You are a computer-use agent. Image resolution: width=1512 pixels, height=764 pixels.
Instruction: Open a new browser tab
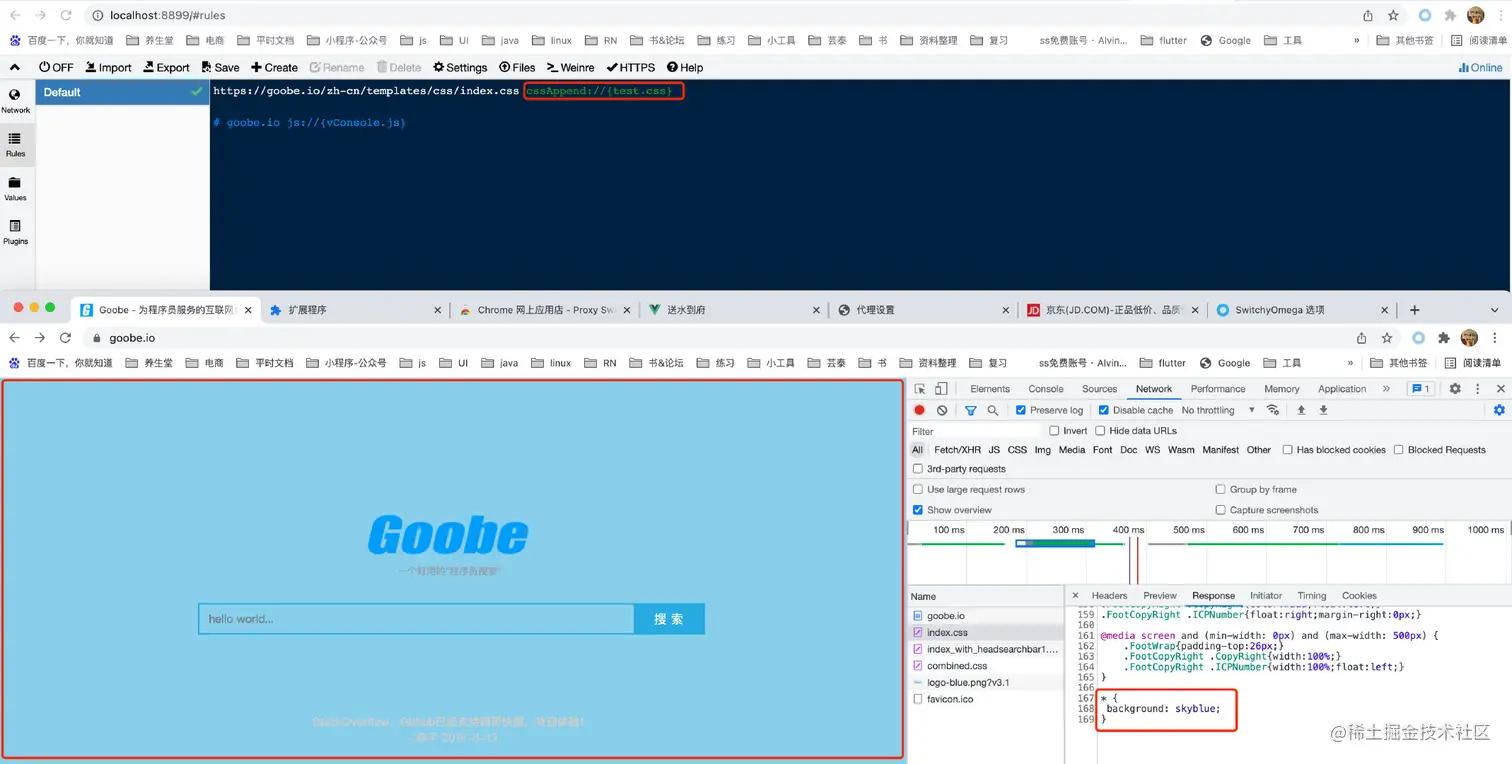pos(1414,310)
